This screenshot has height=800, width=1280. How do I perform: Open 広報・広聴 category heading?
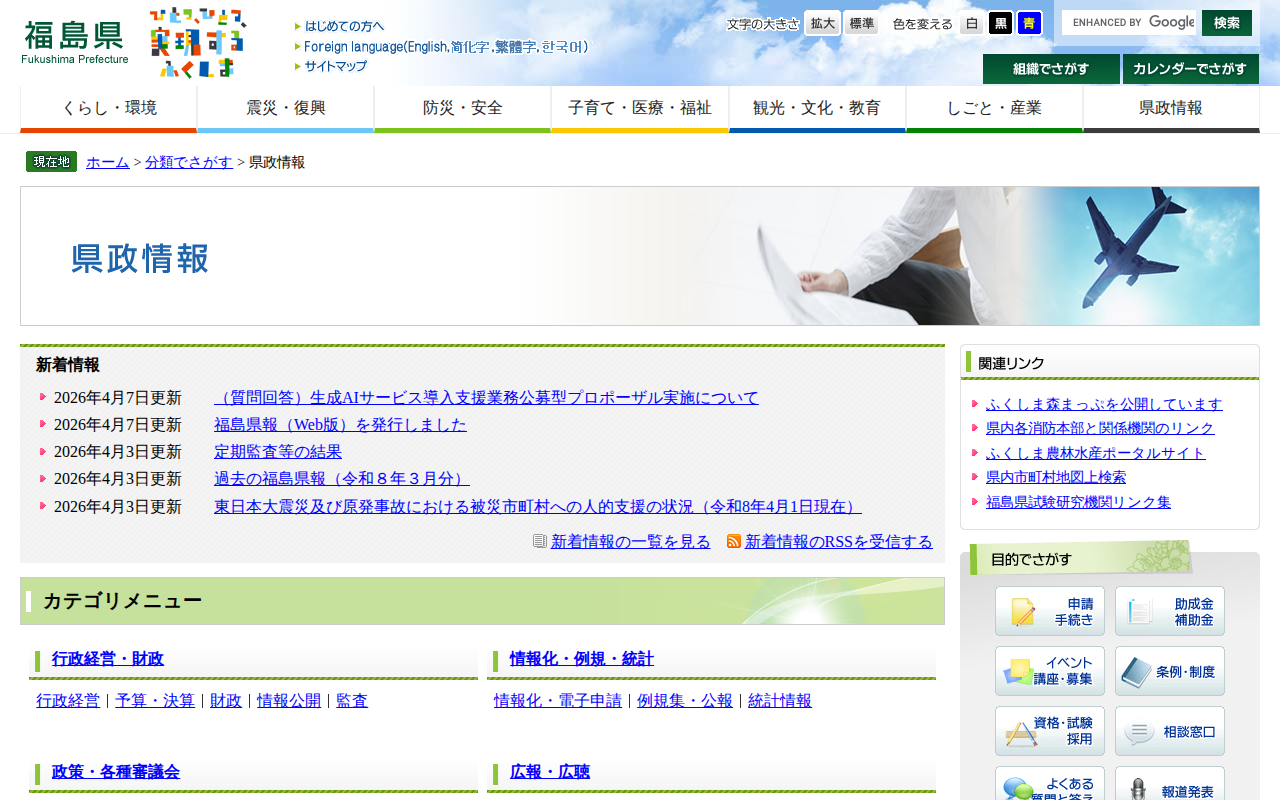click(550, 772)
